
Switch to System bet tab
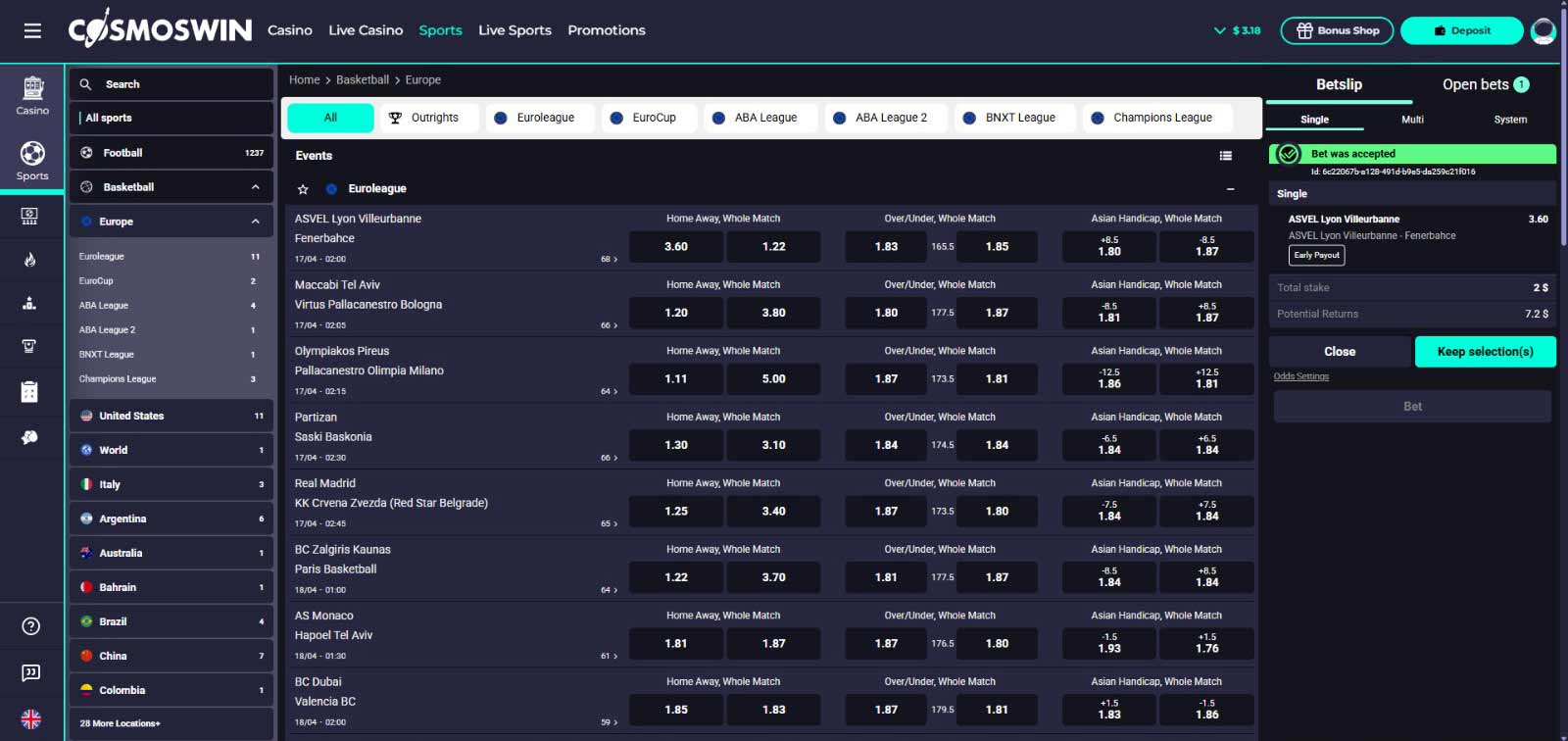click(1510, 120)
